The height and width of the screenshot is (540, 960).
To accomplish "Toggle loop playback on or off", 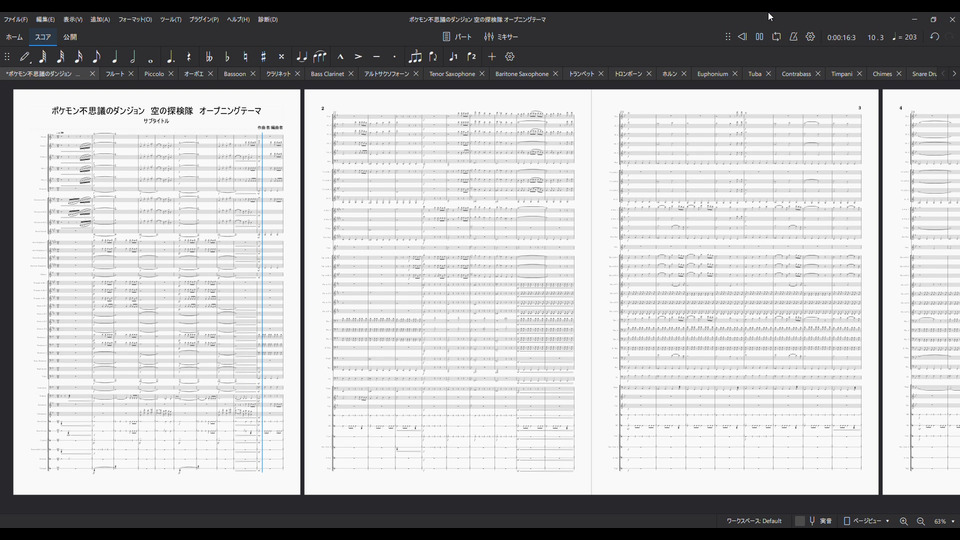I will 776,37.
